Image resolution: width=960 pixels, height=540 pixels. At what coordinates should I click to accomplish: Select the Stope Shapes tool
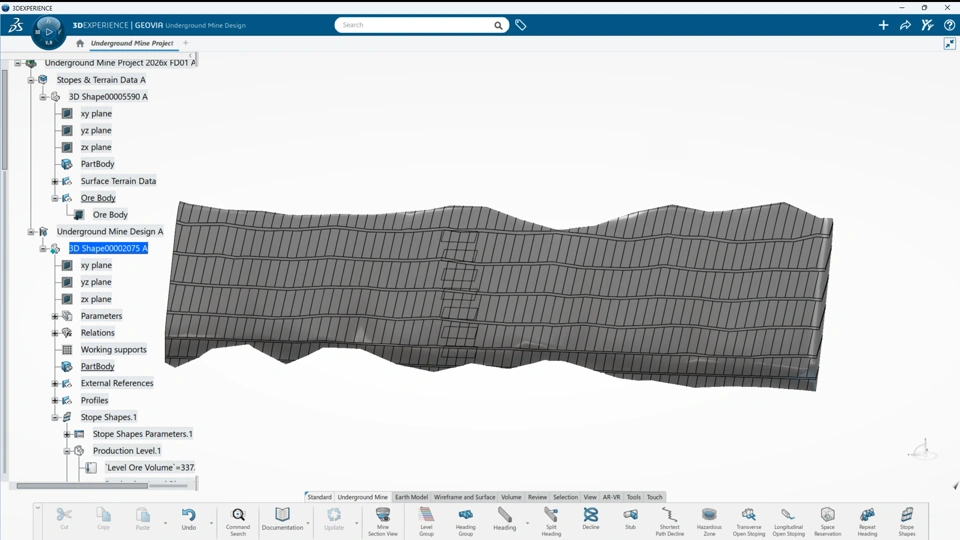point(907,522)
